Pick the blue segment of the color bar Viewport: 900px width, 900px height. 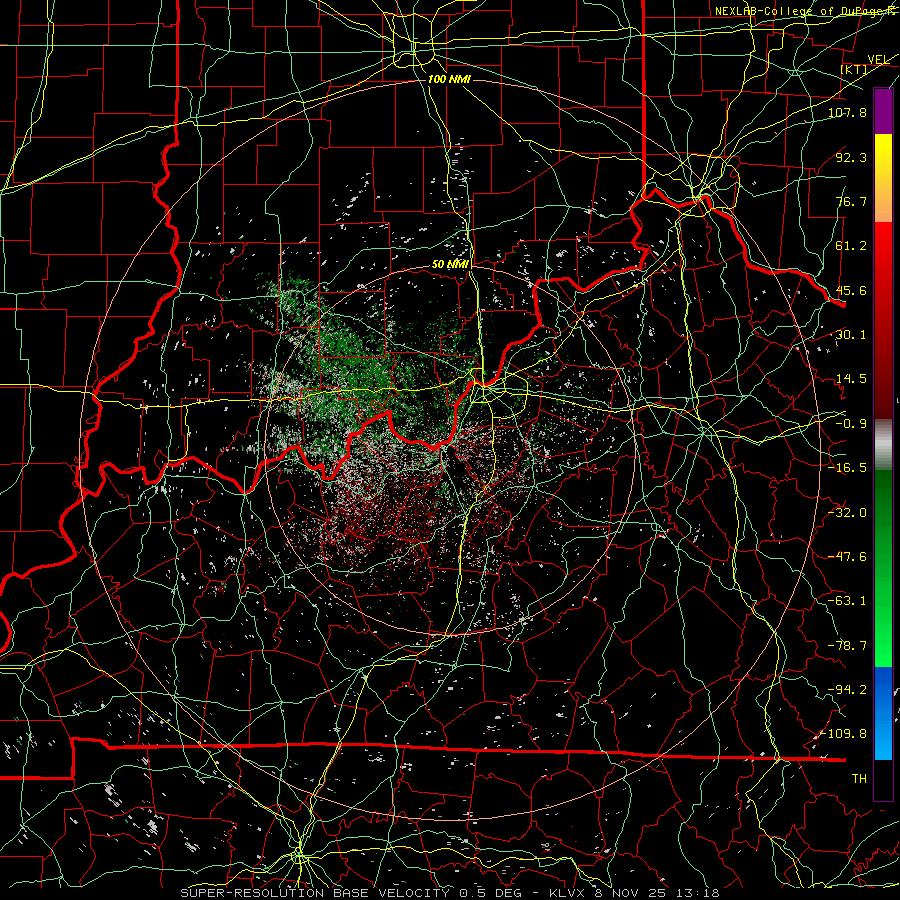pos(883,713)
